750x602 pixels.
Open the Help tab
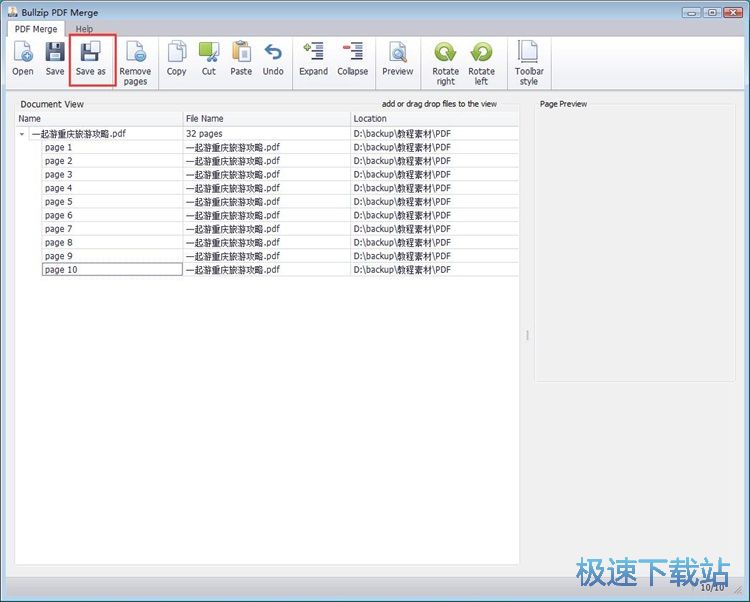[x=84, y=29]
